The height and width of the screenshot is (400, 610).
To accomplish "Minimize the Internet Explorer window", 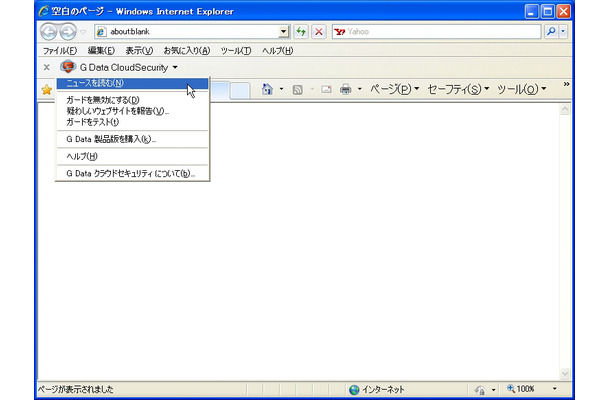I will (531, 12).
